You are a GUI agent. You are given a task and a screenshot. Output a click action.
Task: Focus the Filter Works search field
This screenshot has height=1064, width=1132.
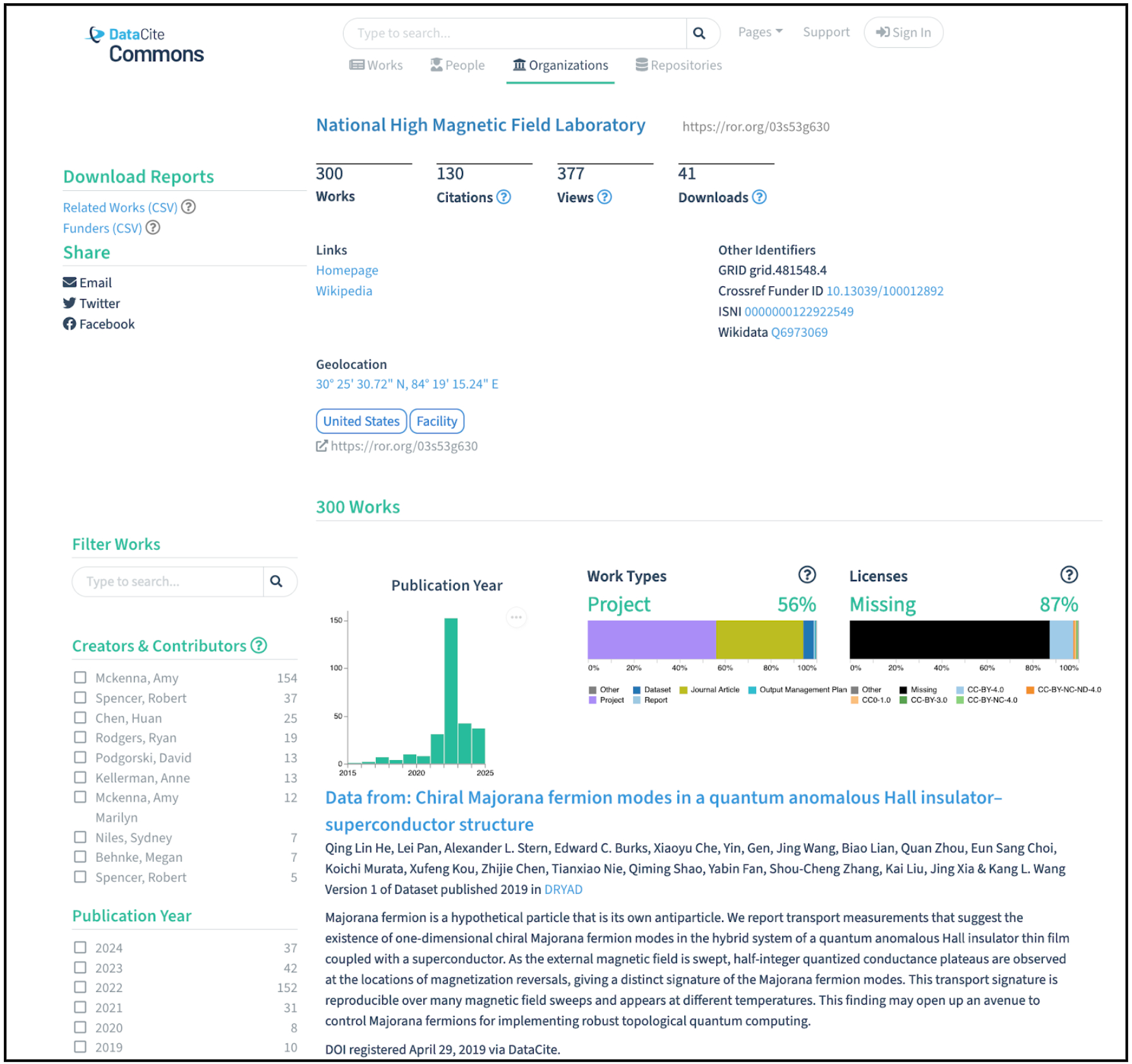pyautogui.click(x=168, y=581)
